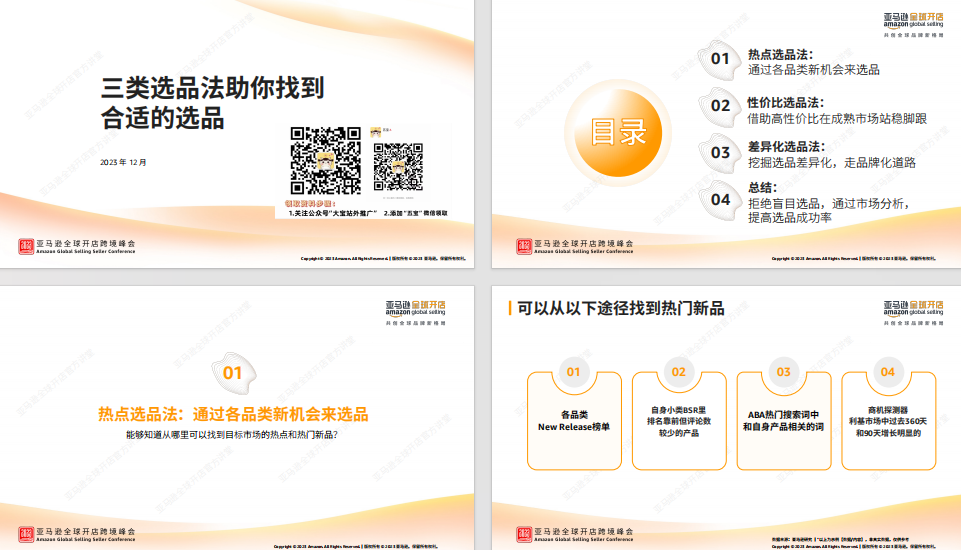Click Amazon global selling logo on 目录 slide
The image size is (961, 550).
913,25
